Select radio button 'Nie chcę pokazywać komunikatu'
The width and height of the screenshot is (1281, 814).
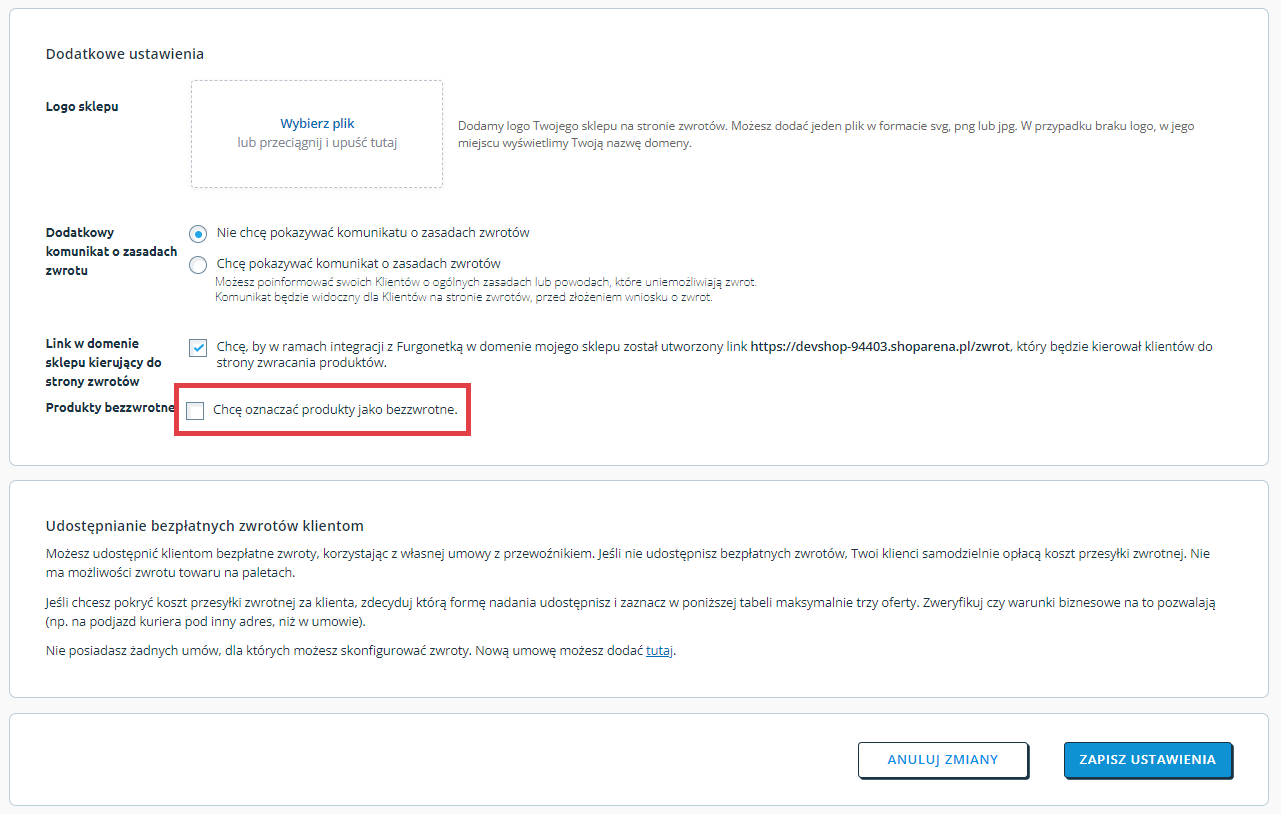pos(198,233)
